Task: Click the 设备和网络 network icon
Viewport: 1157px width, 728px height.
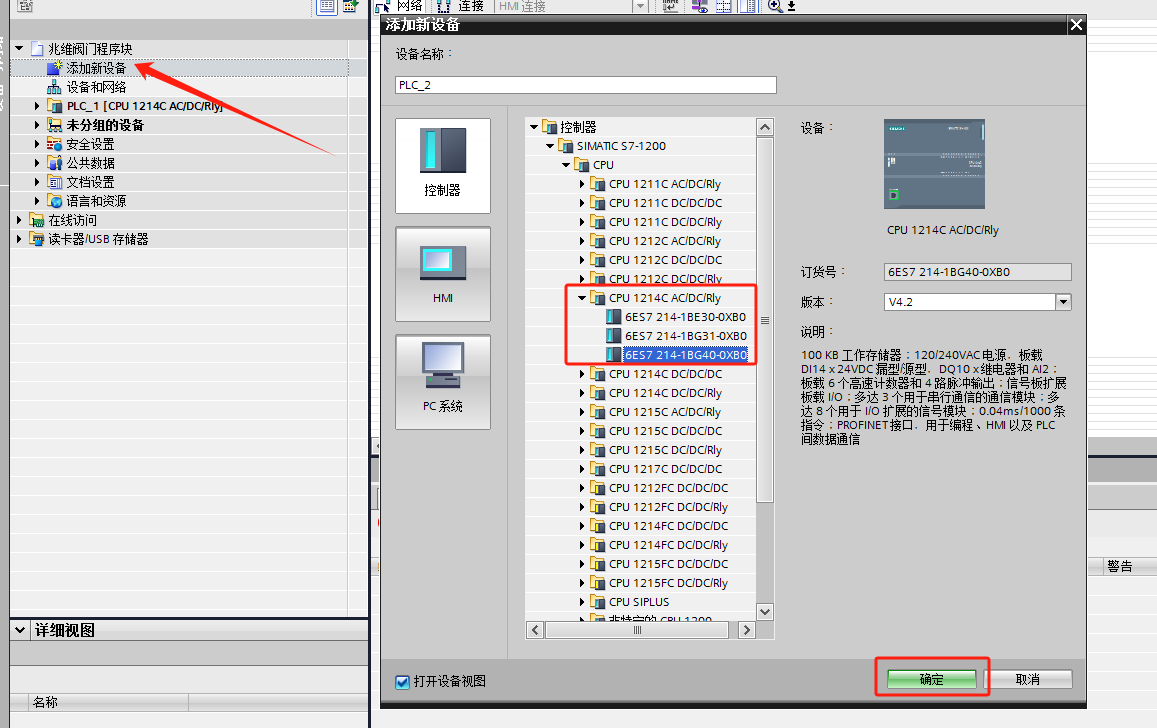Action: [54, 87]
